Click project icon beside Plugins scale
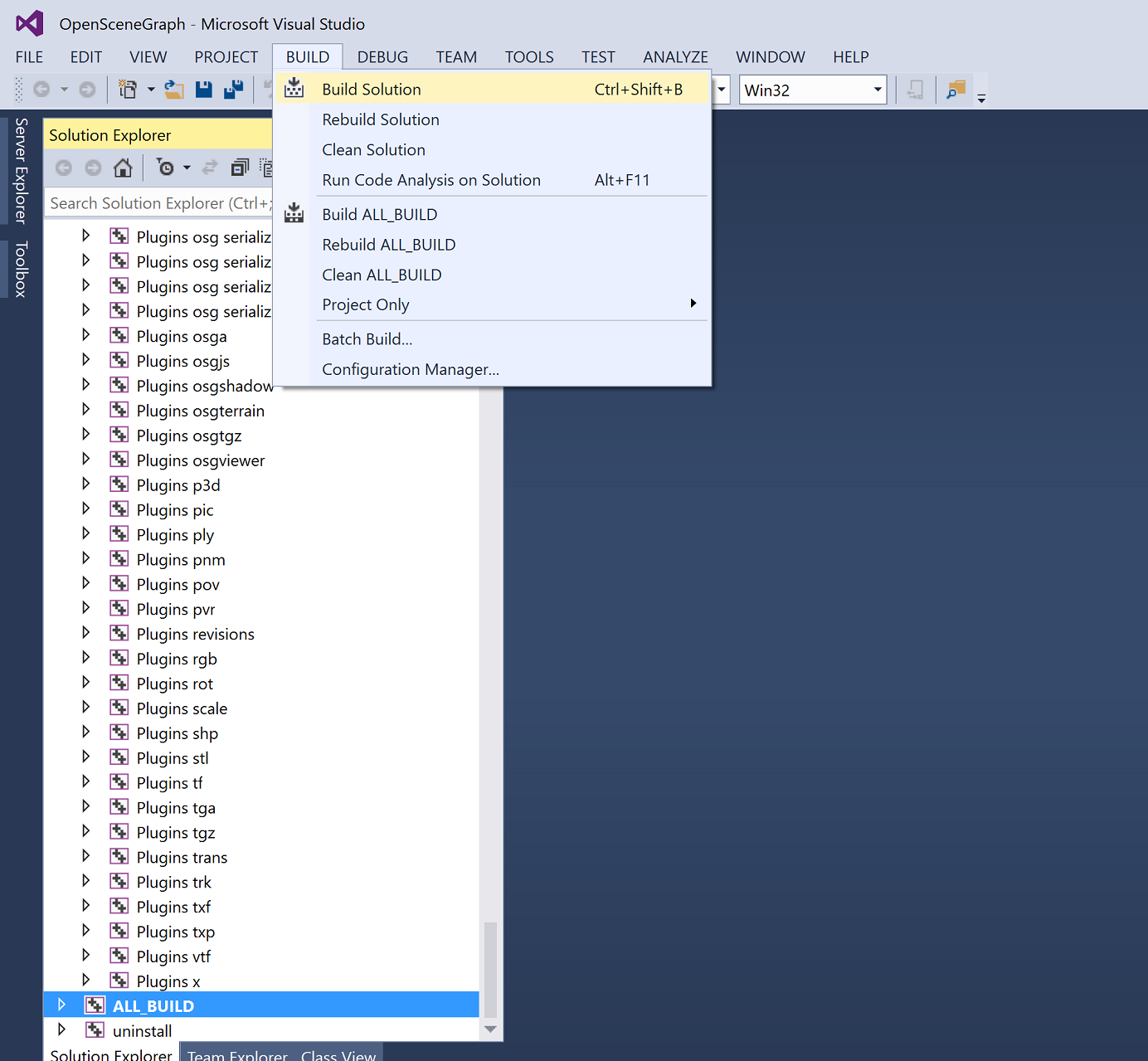Image resolution: width=1148 pixels, height=1061 pixels. [x=119, y=708]
